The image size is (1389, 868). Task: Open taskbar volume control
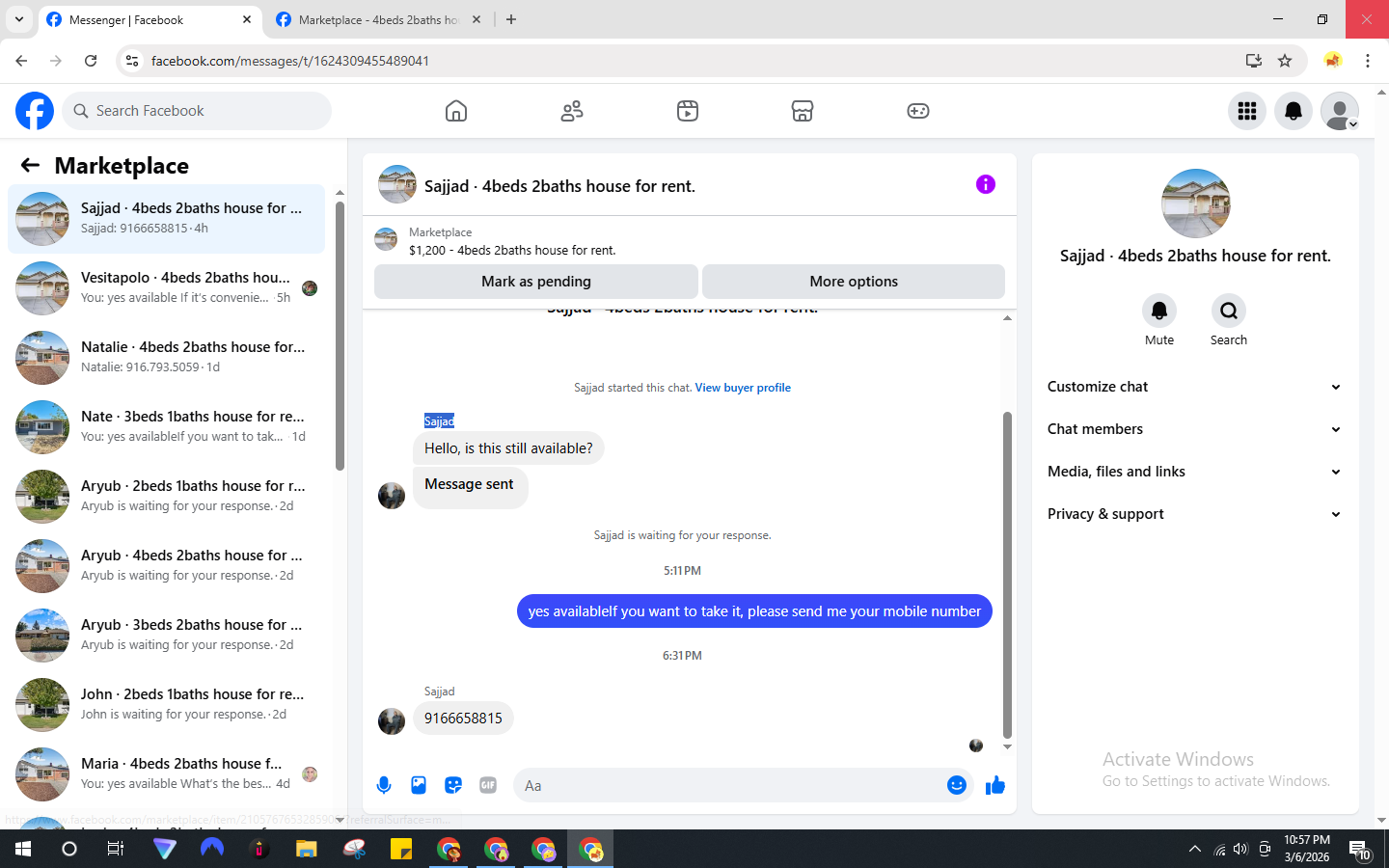click(x=1240, y=850)
